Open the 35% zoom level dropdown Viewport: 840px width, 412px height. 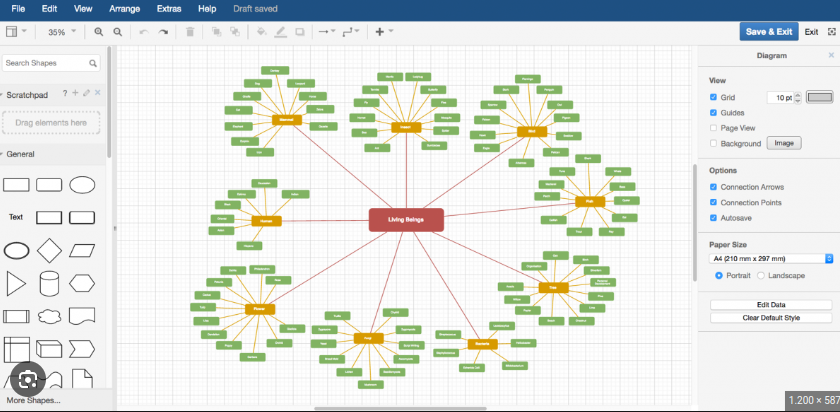pos(61,32)
